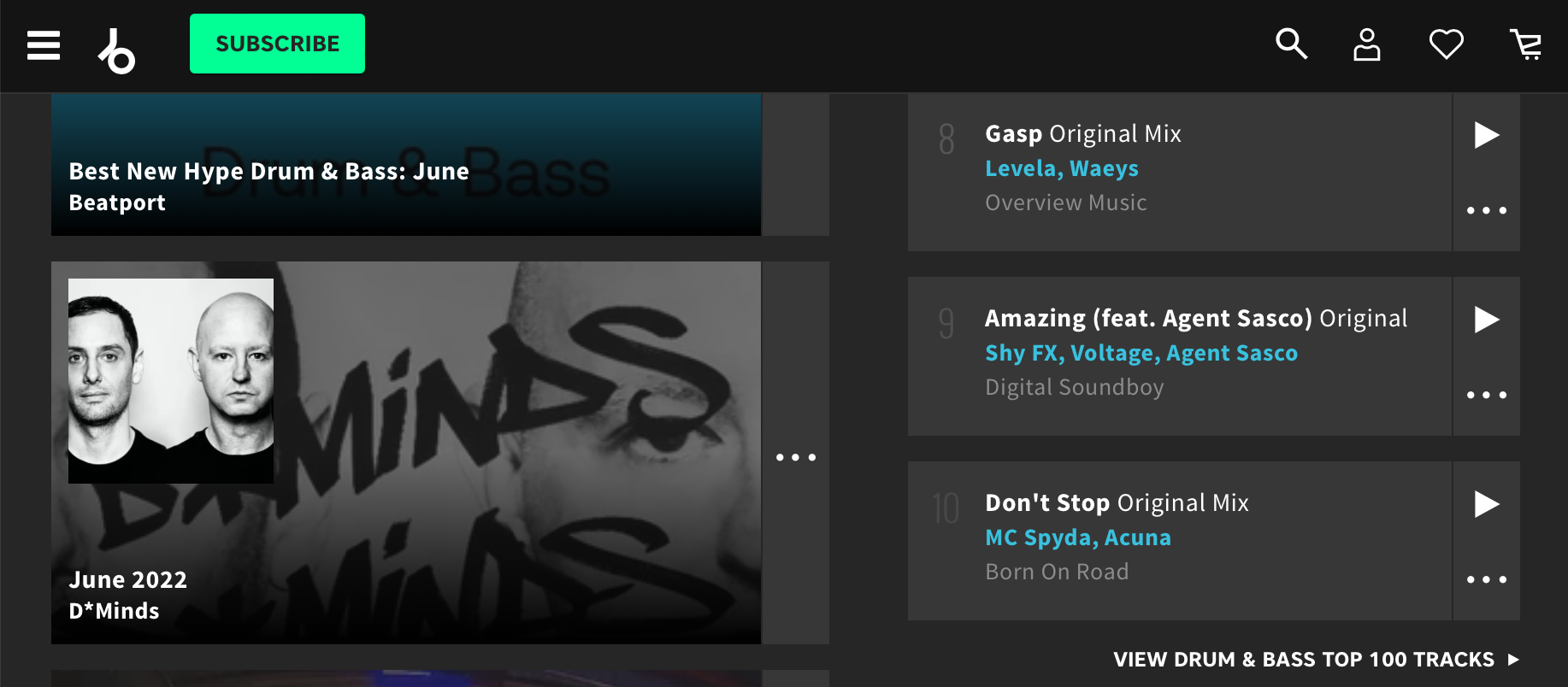Open more options for Don't Stop track
Screen dimensions: 1568x687
click(1487, 579)
